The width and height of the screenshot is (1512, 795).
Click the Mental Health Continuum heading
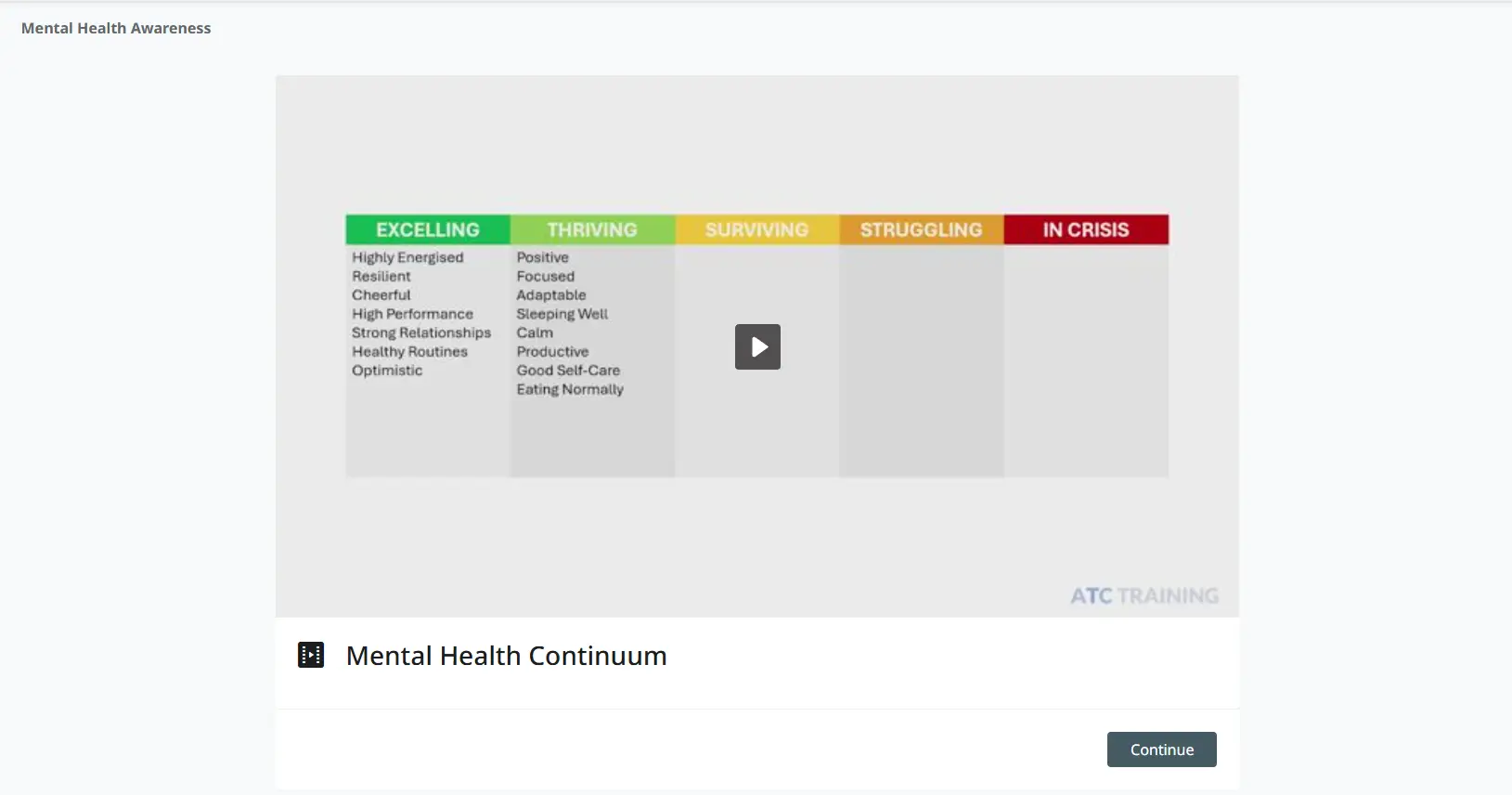(x=506, y=656)
